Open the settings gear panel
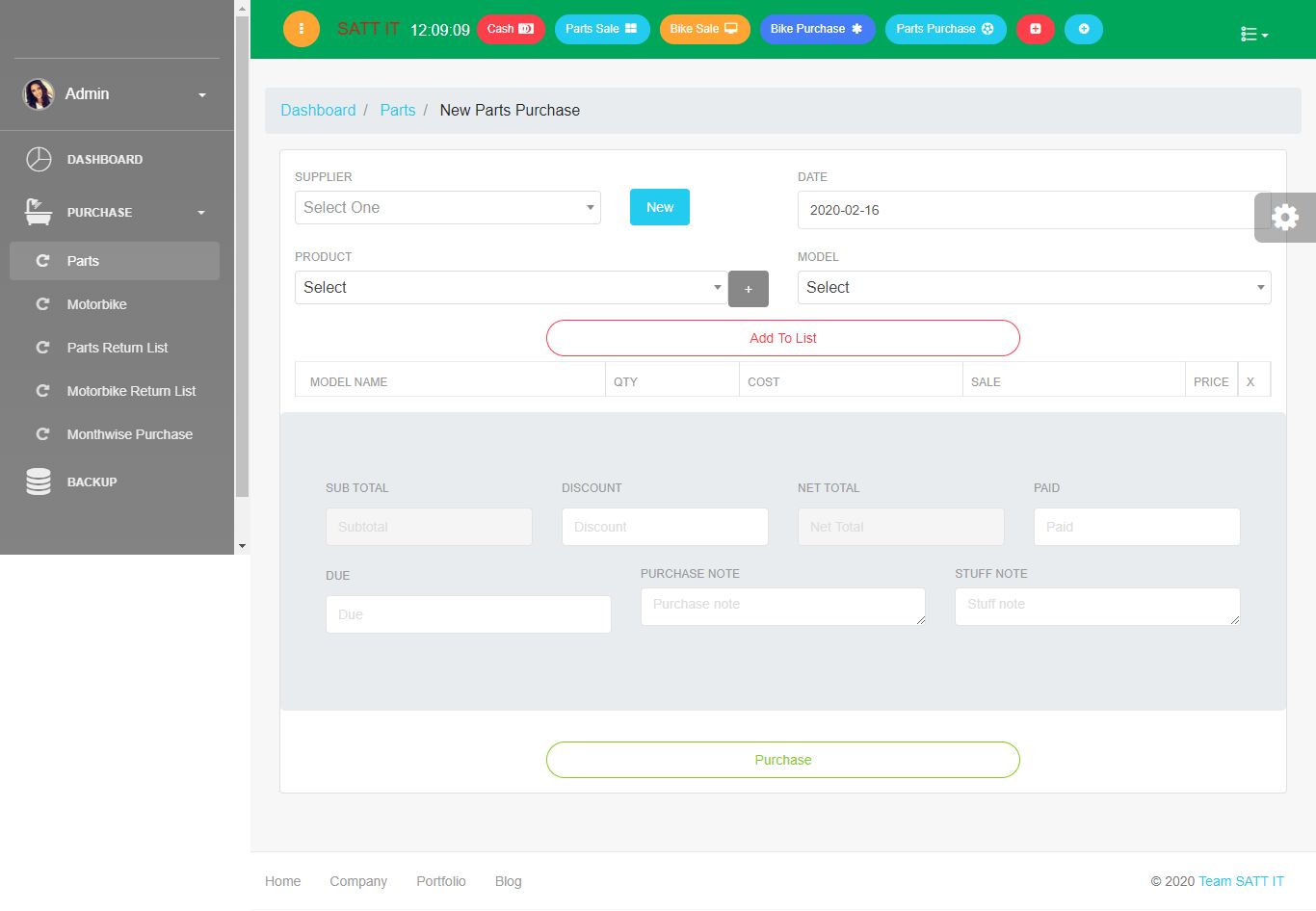 point(1285,218)
